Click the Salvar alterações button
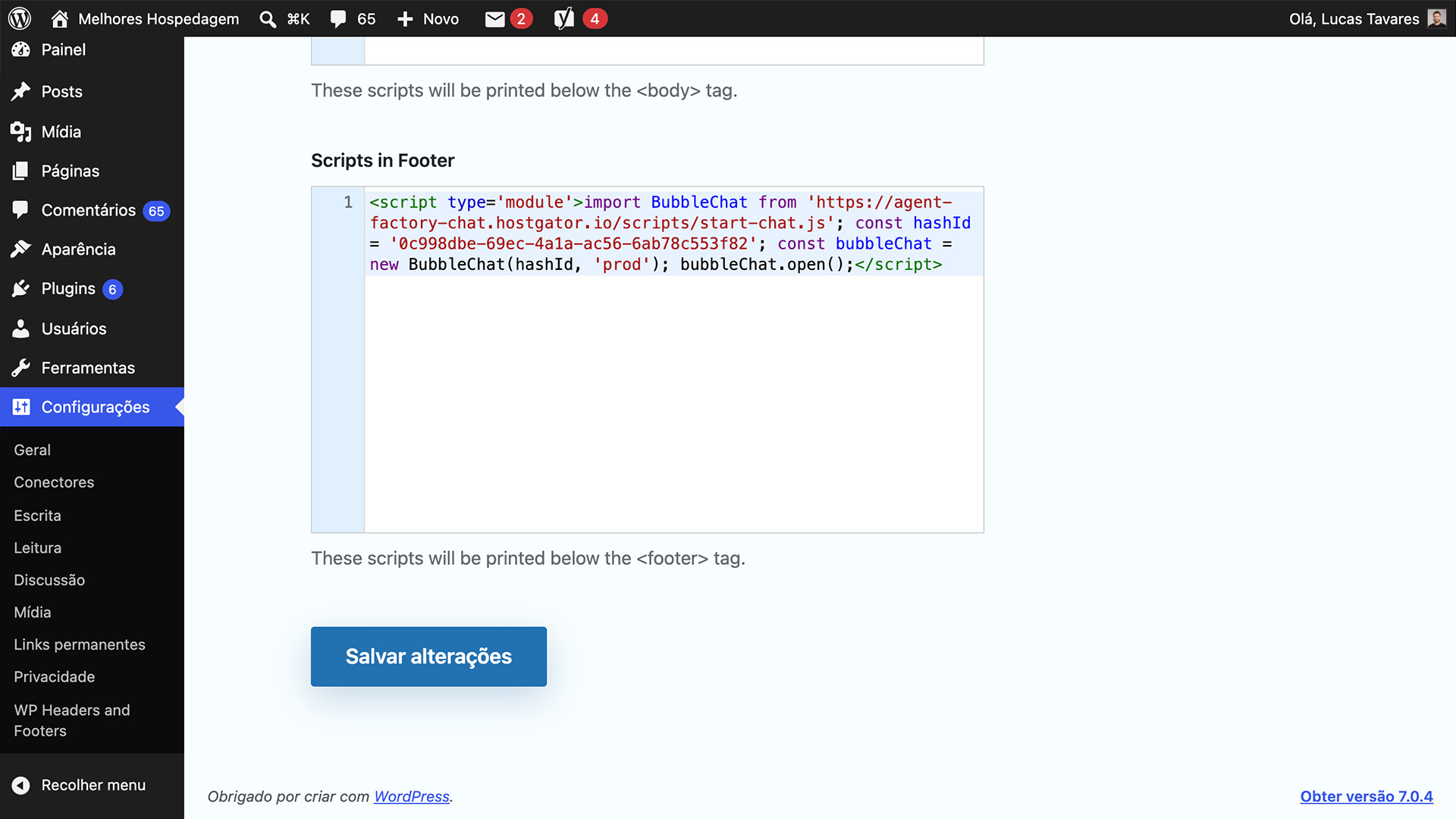Viewport: 1456px width, 819px height. tap(428, 657)
